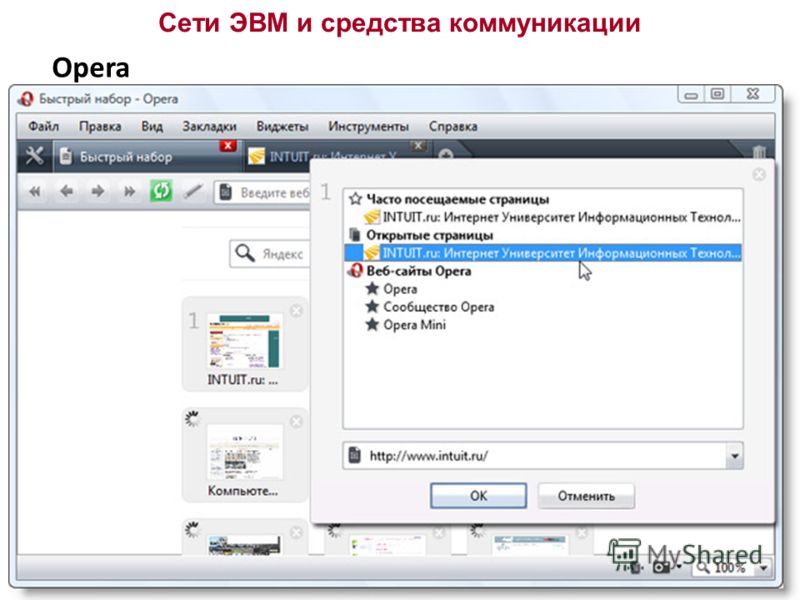
Task: Open the Закладки menu
Action: (209, 126)
